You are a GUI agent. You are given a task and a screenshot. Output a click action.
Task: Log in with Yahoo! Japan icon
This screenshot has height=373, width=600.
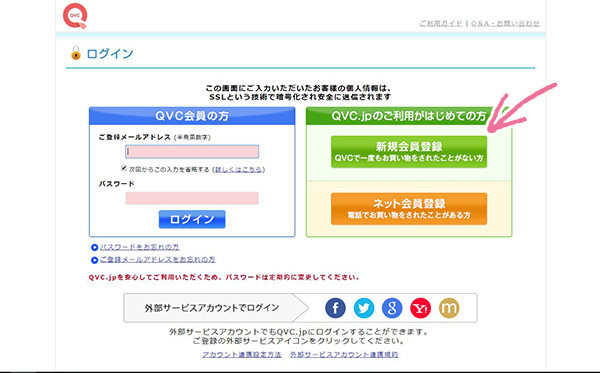[x=420, y=308]
